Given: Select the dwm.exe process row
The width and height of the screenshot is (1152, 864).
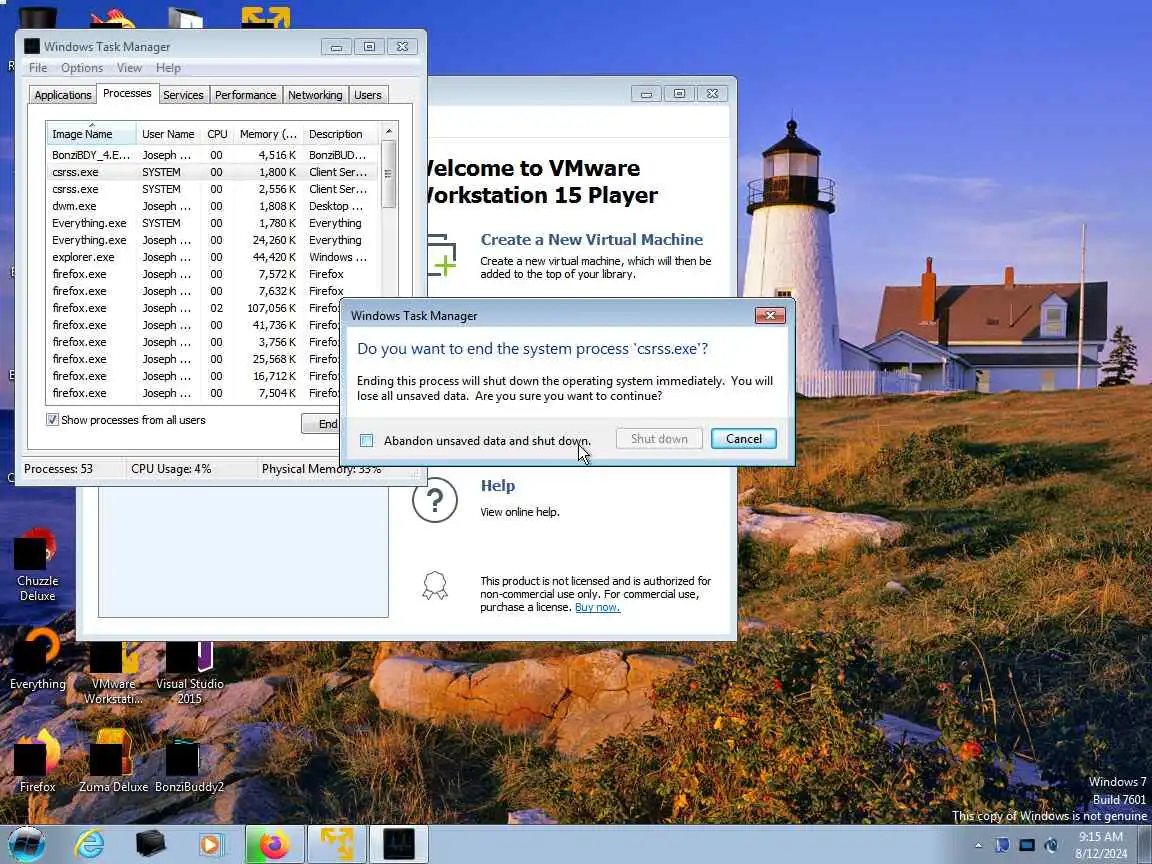Looking at the screenshot, I should [x=213, y=206].
